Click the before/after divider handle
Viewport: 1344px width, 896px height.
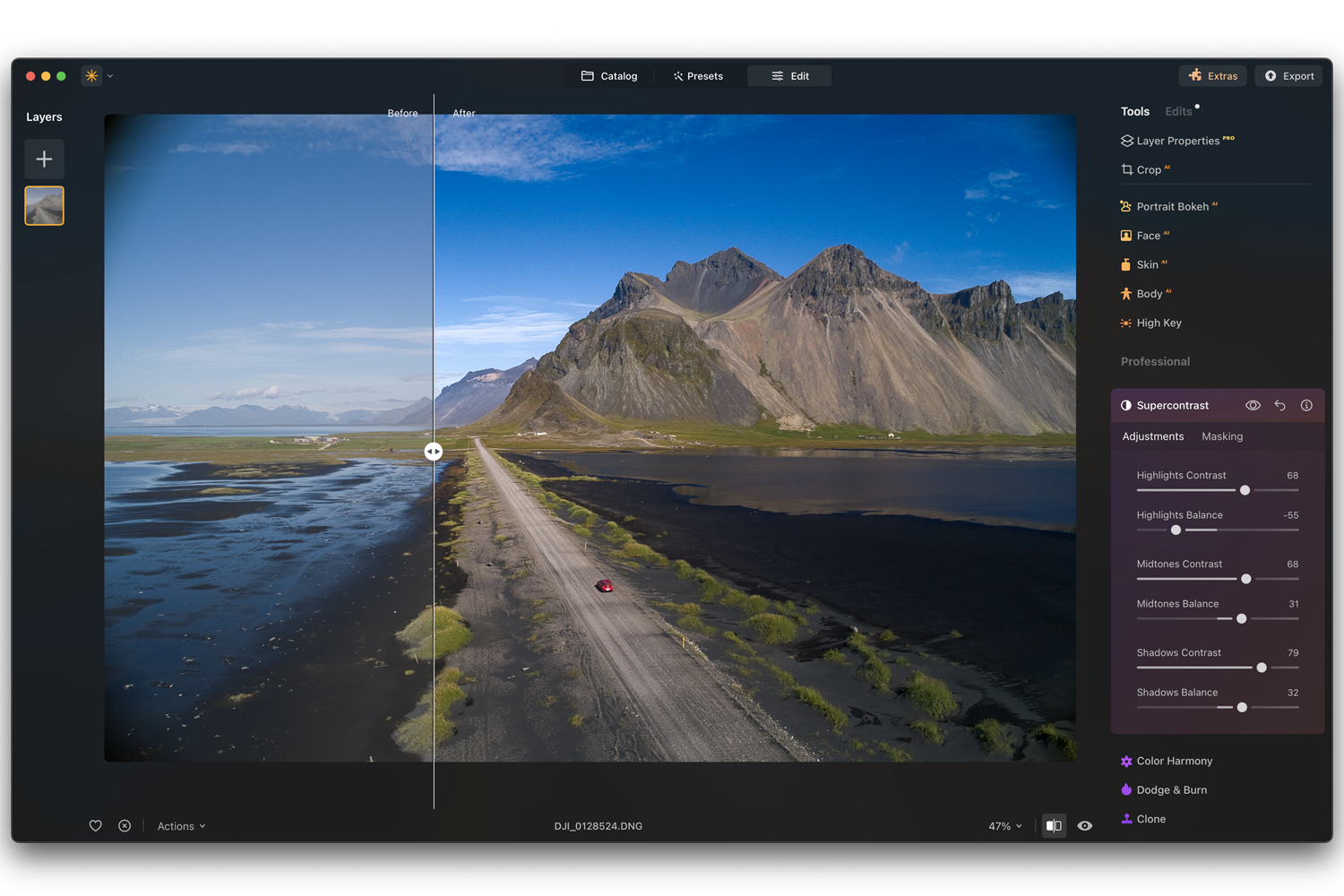point(434,452)
